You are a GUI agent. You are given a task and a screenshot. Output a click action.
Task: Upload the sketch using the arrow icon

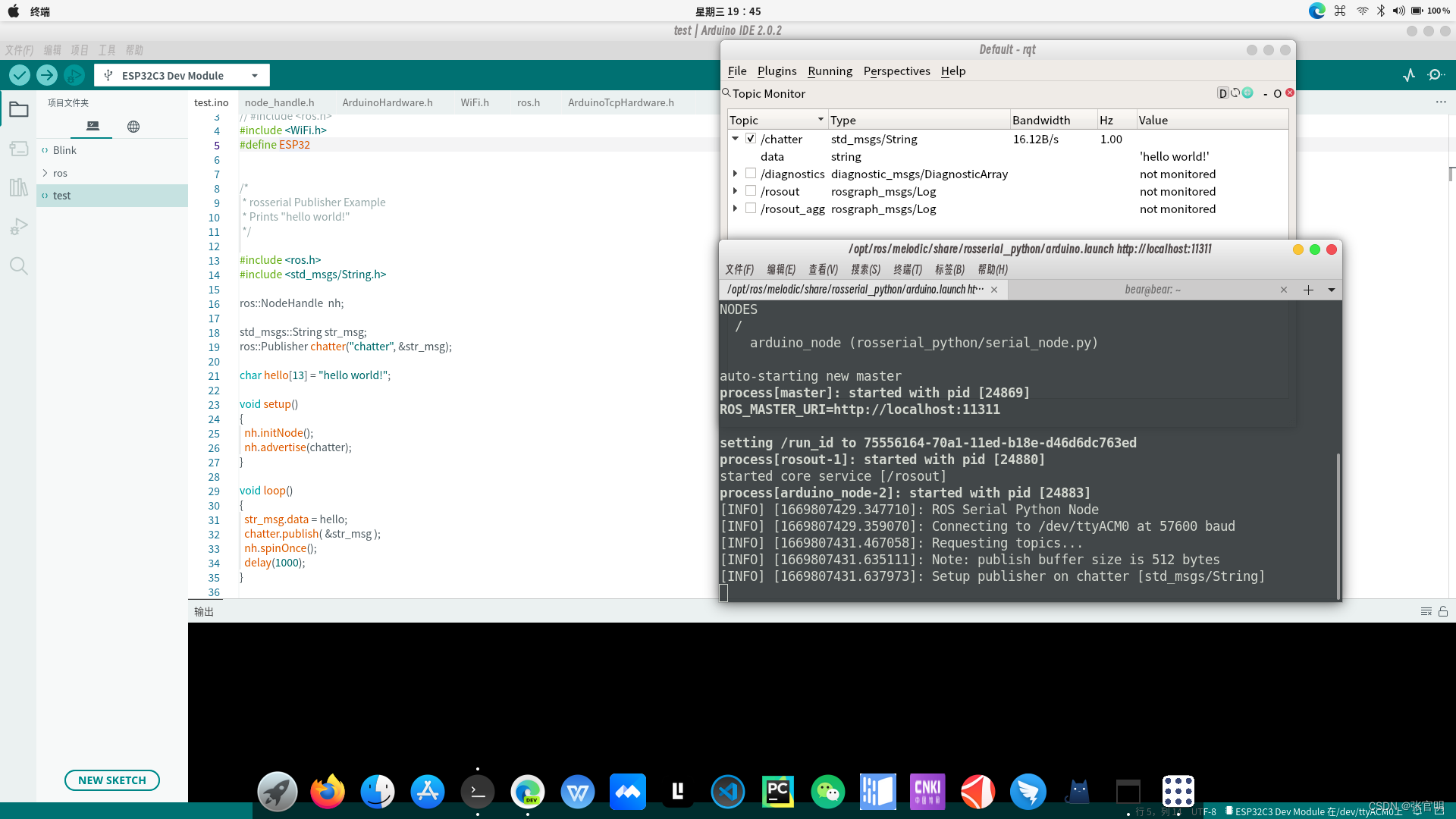pos(46,75)
